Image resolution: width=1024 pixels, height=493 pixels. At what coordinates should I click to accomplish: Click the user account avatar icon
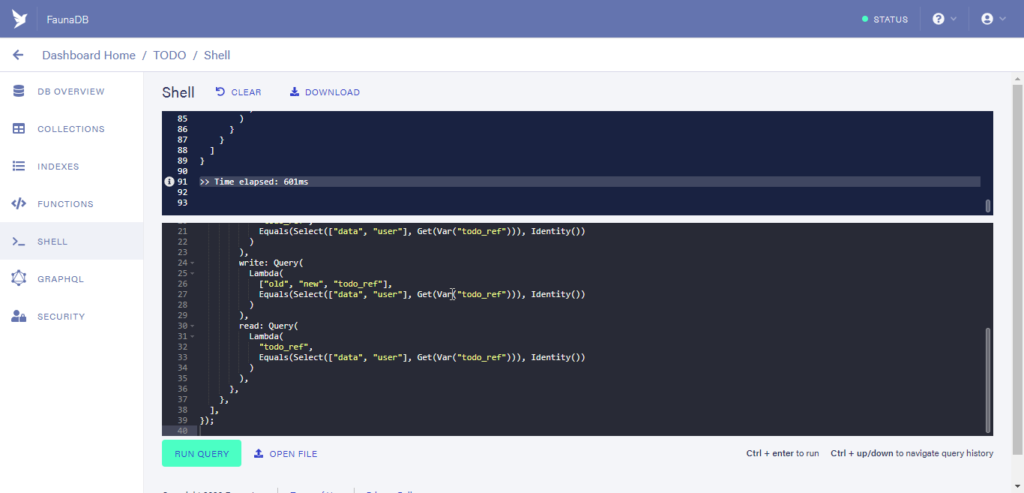pyautogui.click(x=987, y=19)
